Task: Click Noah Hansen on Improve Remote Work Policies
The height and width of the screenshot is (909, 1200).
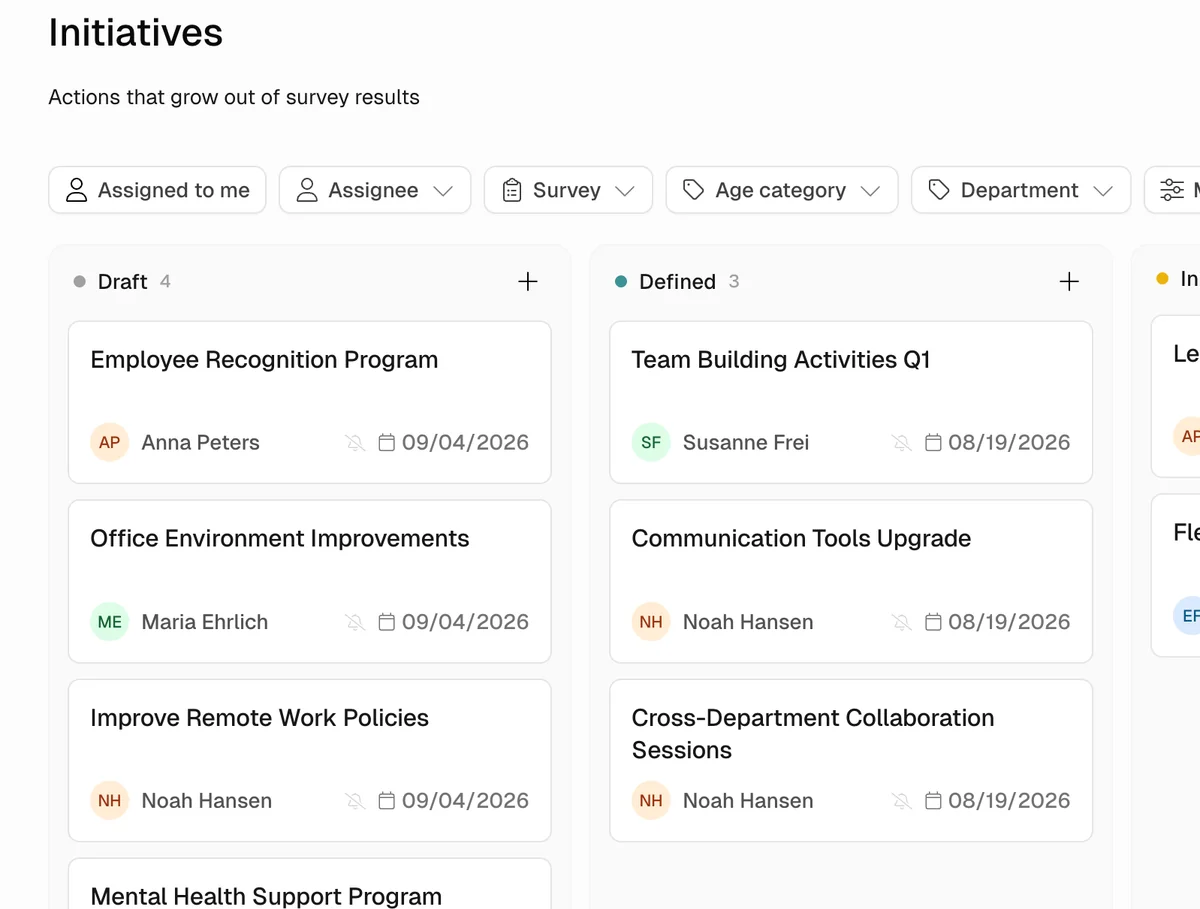Action: click(x=207, y=801)
